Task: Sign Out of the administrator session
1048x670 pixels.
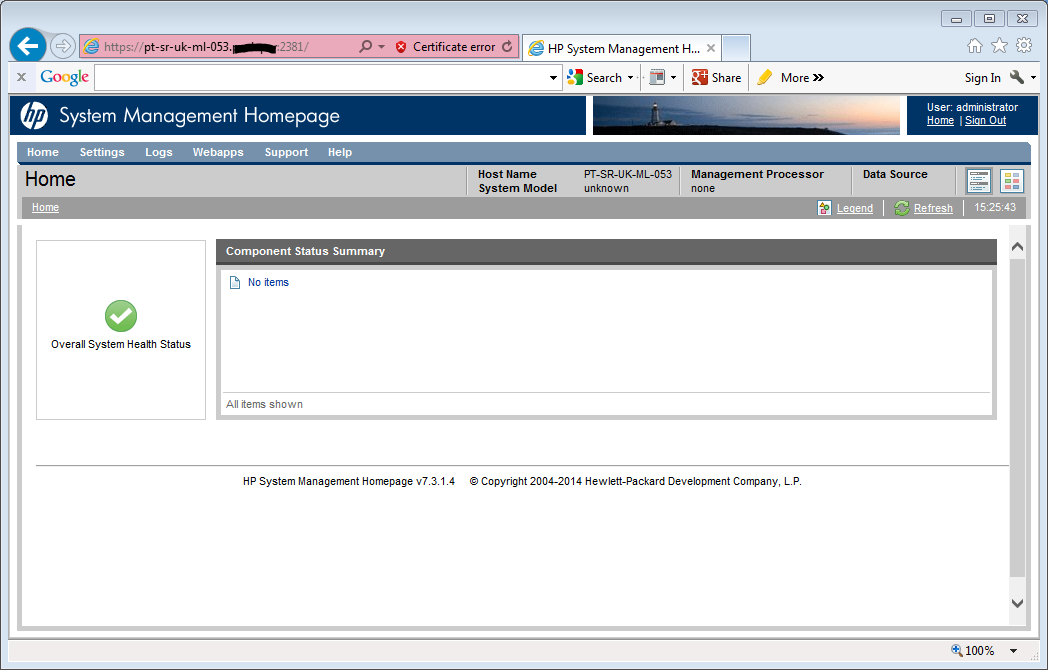Action: click(x=985, y=120)
